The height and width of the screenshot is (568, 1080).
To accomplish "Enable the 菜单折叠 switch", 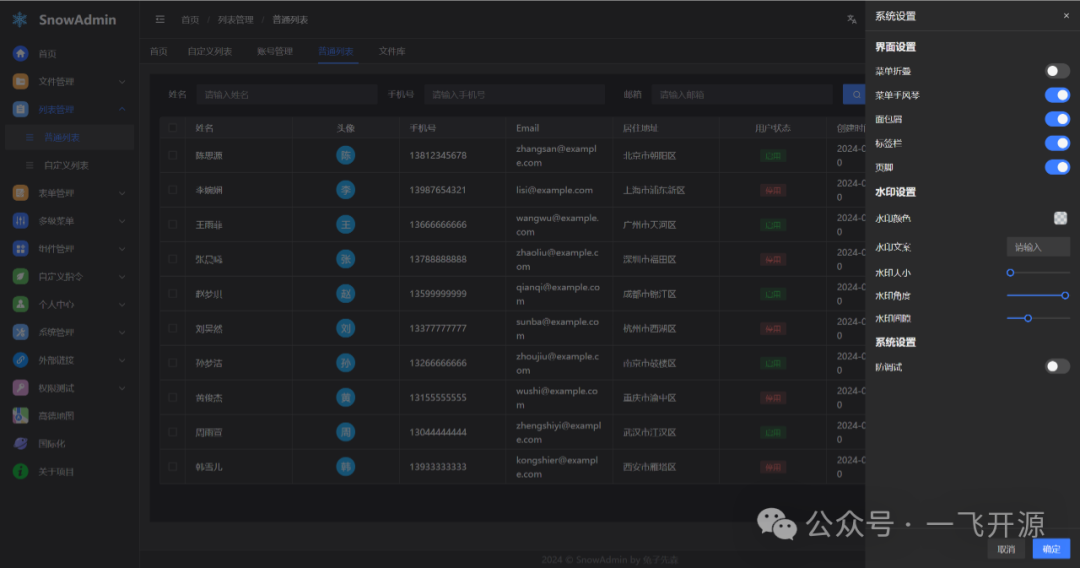I will tap(1057, 71).
